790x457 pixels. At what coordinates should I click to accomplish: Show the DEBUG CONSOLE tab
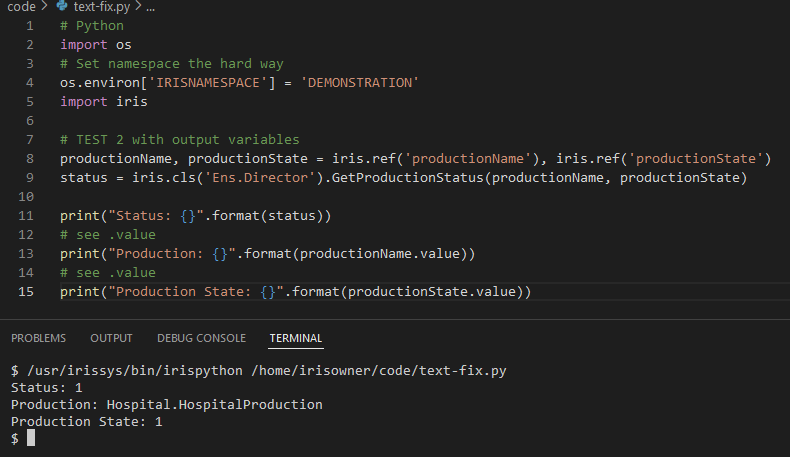201,338
